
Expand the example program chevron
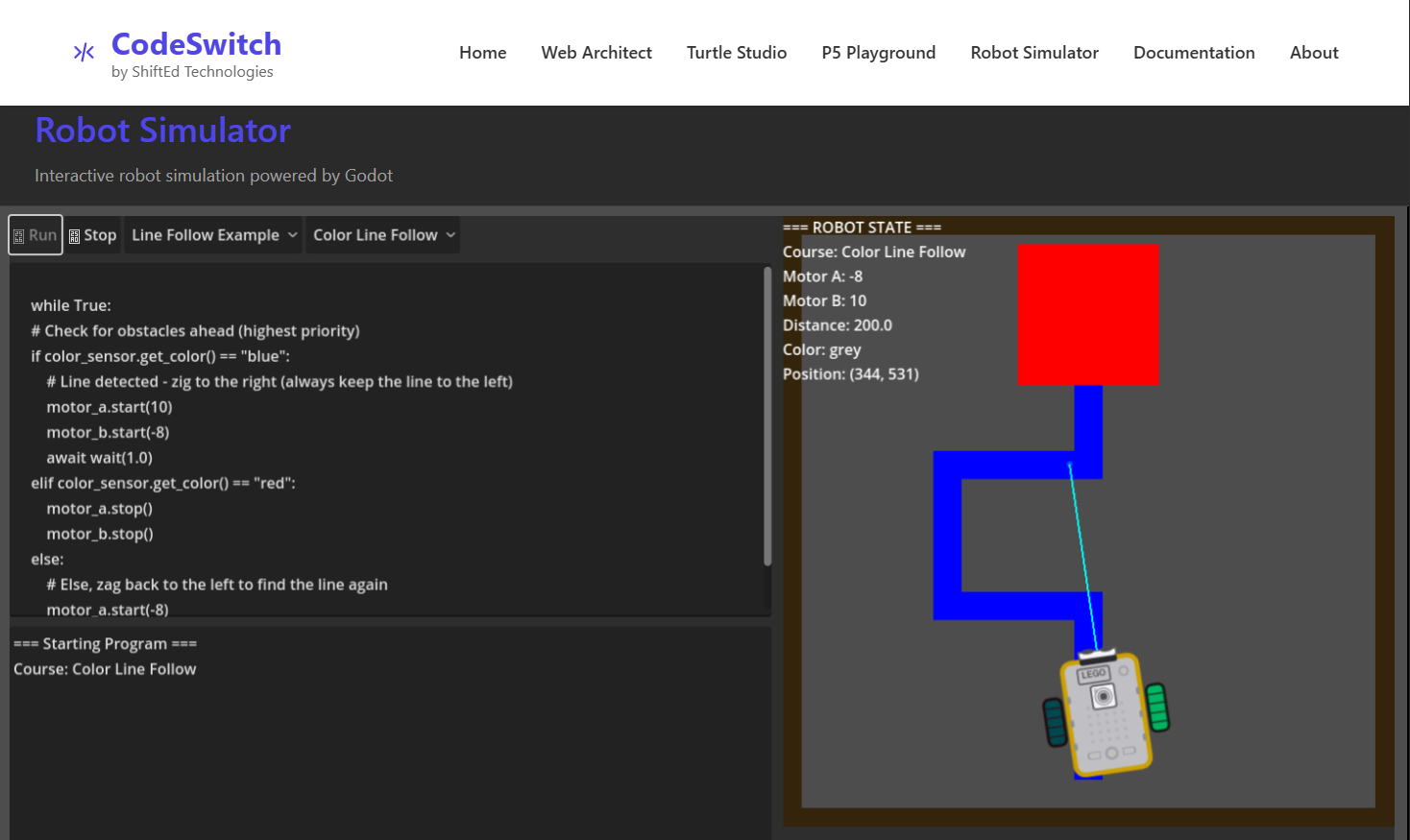293,234
